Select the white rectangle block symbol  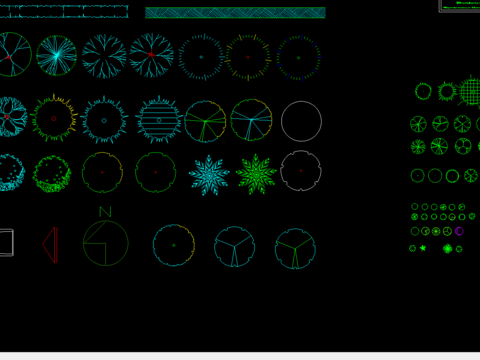pyautogui.click(x=7, y=243)
